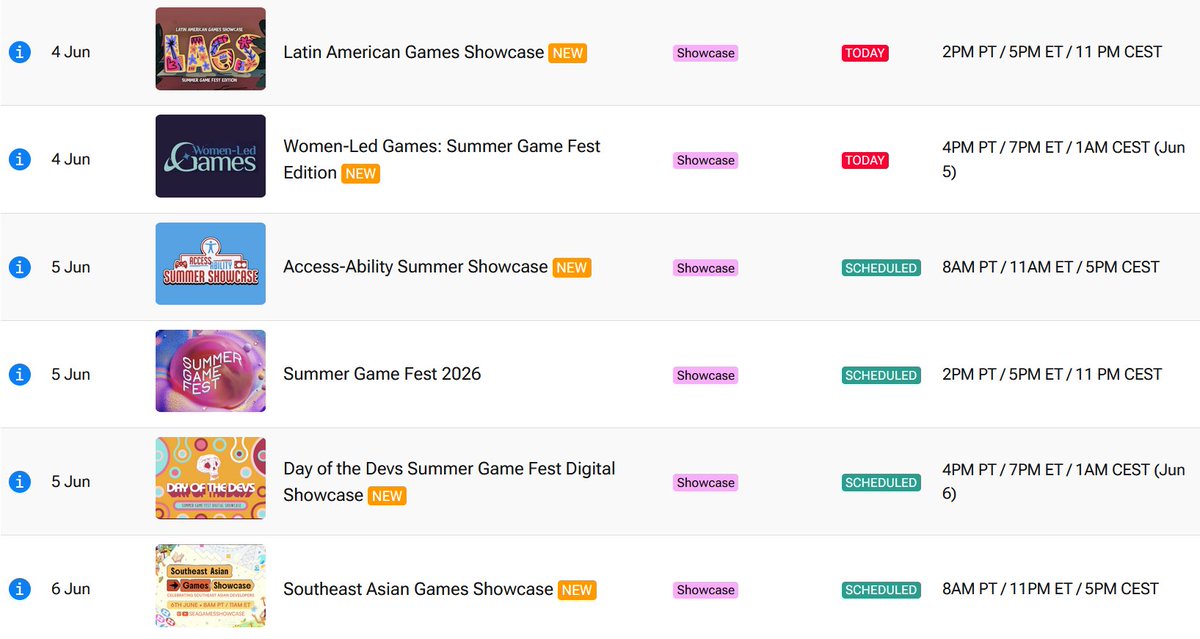This screenshot has width=1200, height=639.
Task: Click NEW badge beside Day of the Devs
Action: (x=387, y=496)
